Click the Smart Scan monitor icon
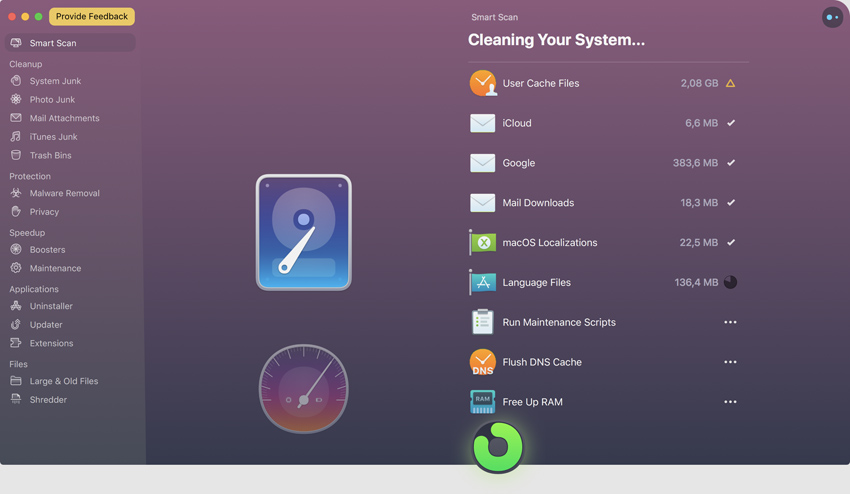This screenshot has height=494, width=850. [x=16, y=43]
